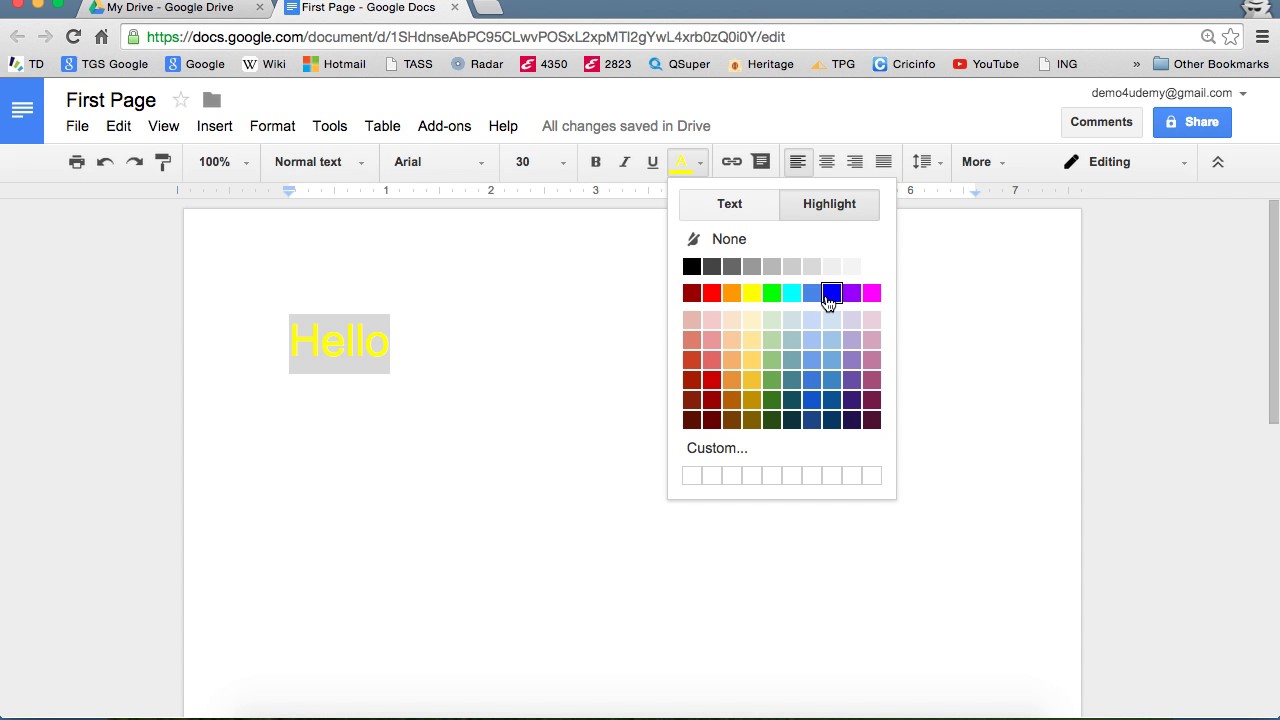Open the YouTube bookmark
The image size is (1280, 720).
986,64
